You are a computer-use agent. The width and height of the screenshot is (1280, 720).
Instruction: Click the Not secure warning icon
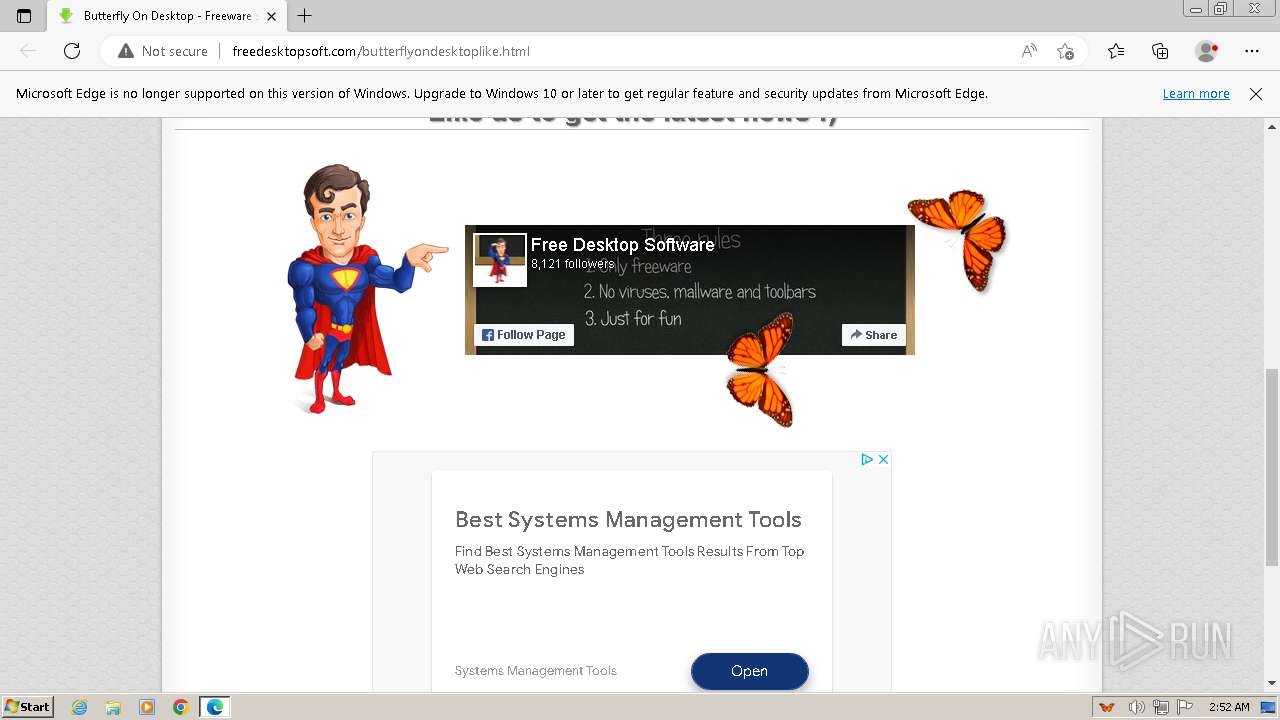point(126,51)
